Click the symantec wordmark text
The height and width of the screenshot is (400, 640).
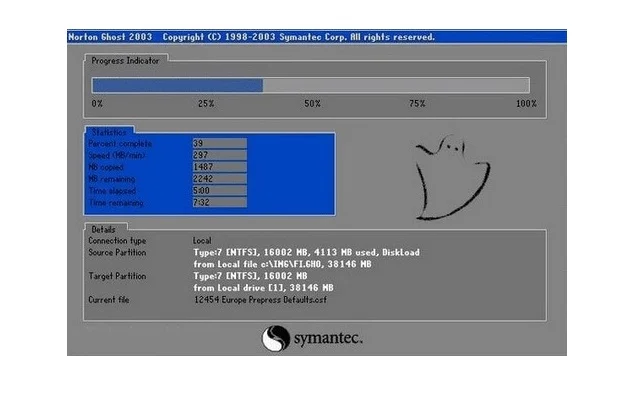coord(328,339)
